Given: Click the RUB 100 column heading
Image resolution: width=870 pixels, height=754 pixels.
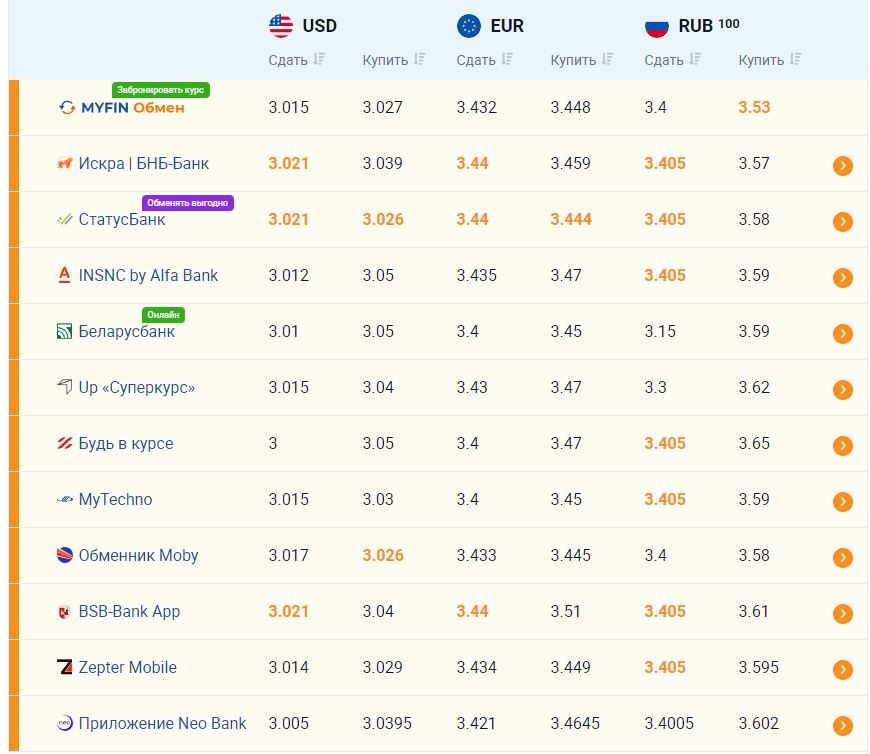Looking at the screenshot, I should click(709, 26).
